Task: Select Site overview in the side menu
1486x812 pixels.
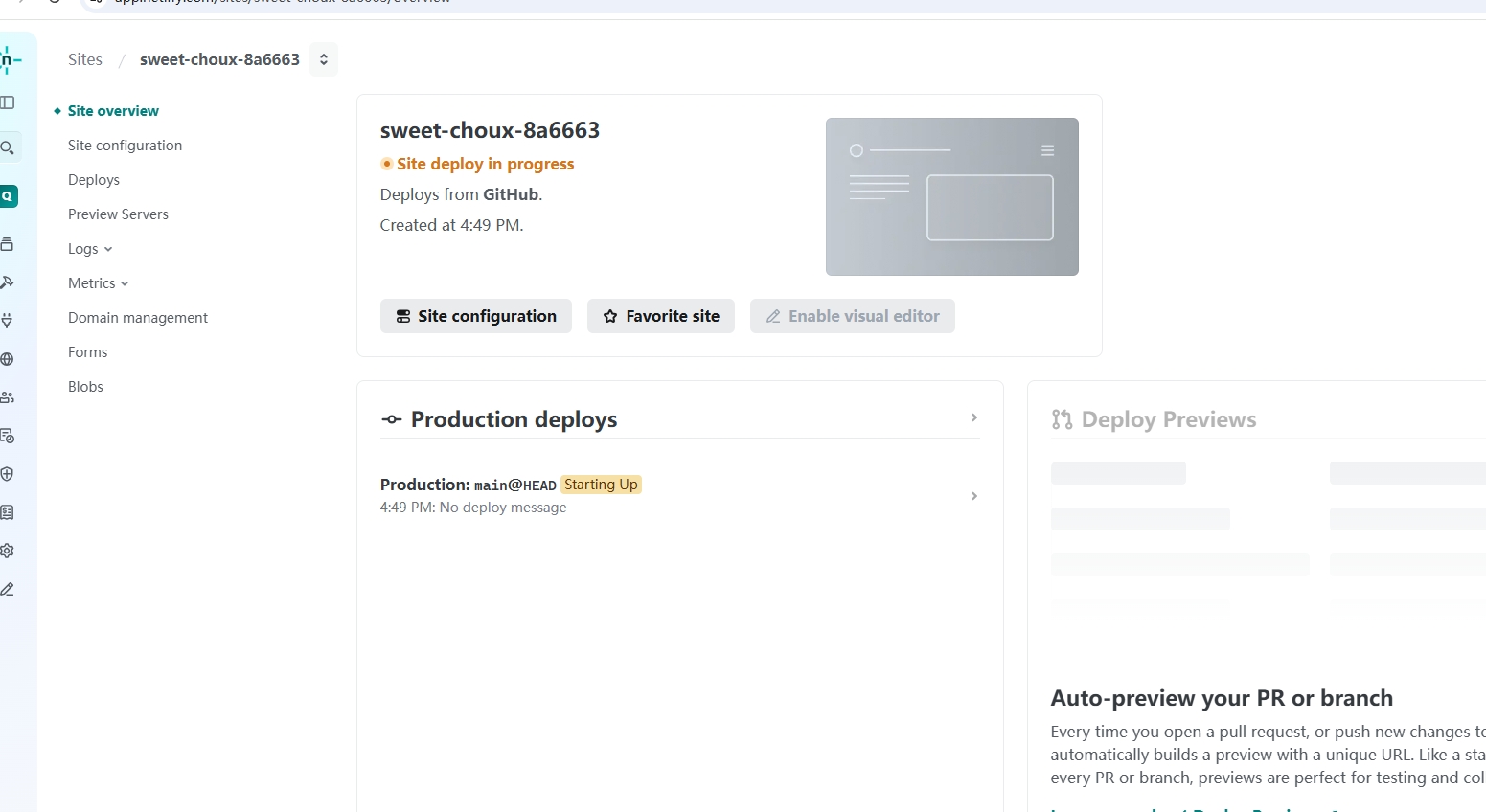Action: coord(113,111)
